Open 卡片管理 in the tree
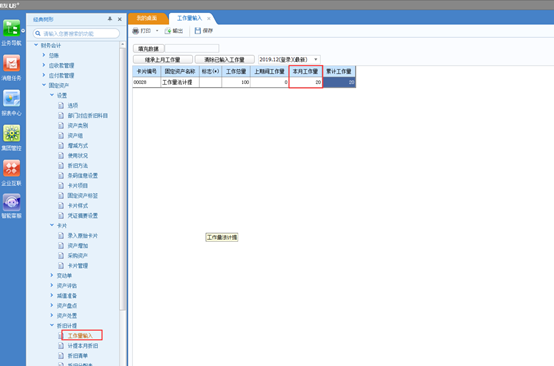 78,266
